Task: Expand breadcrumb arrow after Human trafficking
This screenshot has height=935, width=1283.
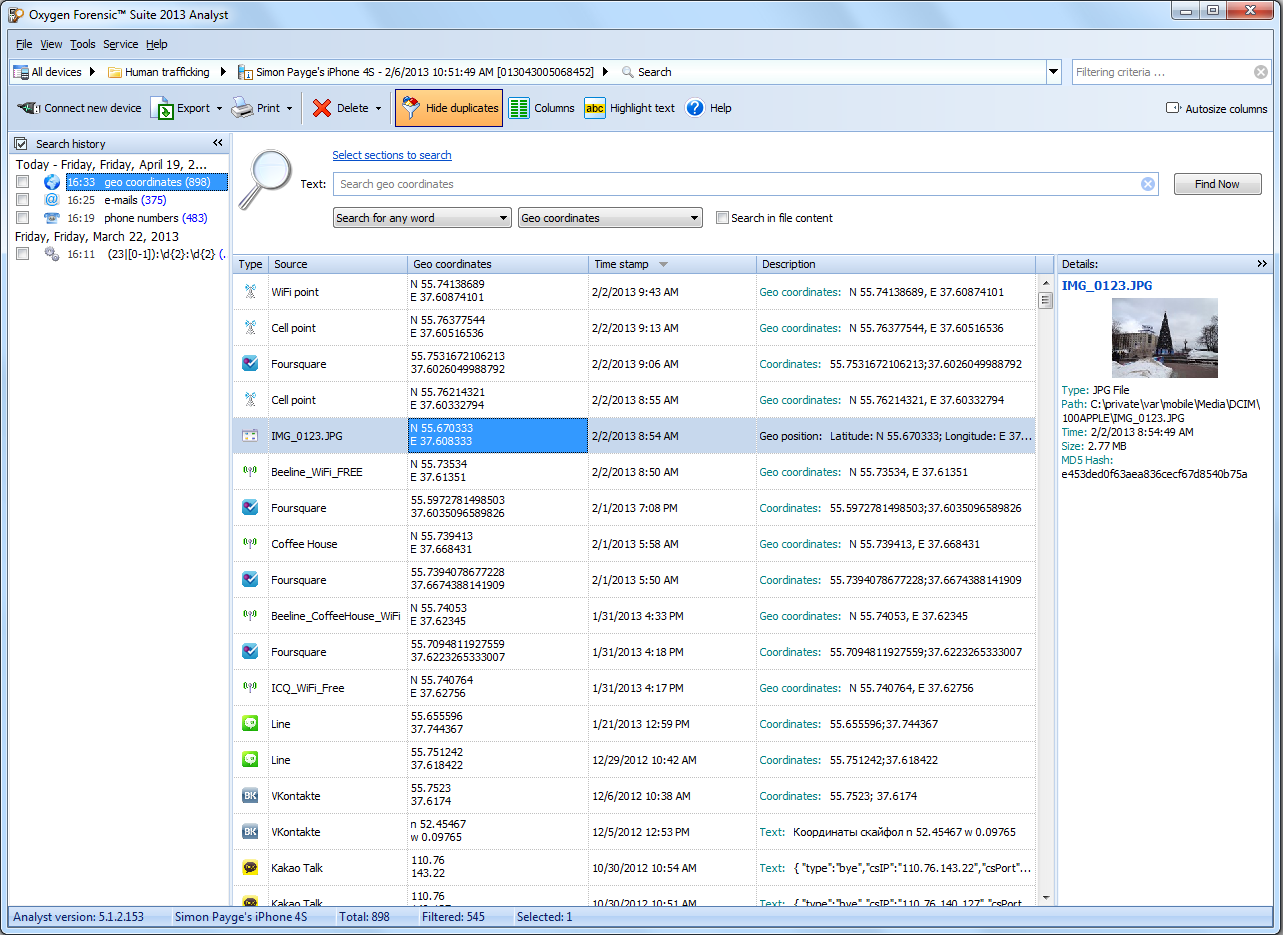Action: click(223, 72)
